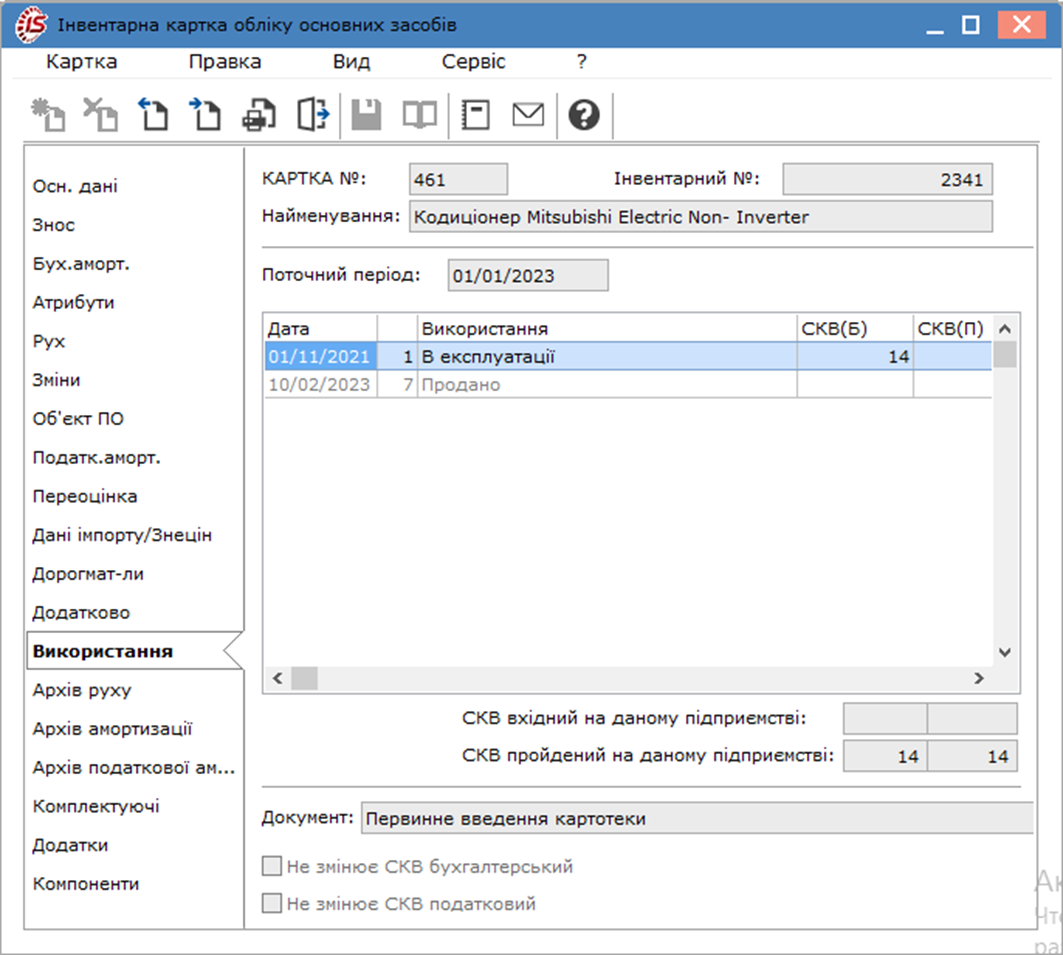Click the notes notepad toolbar icon
The height and width of the screenshot is (955, 1063).
pyautogui.click(x=475, y=114)
